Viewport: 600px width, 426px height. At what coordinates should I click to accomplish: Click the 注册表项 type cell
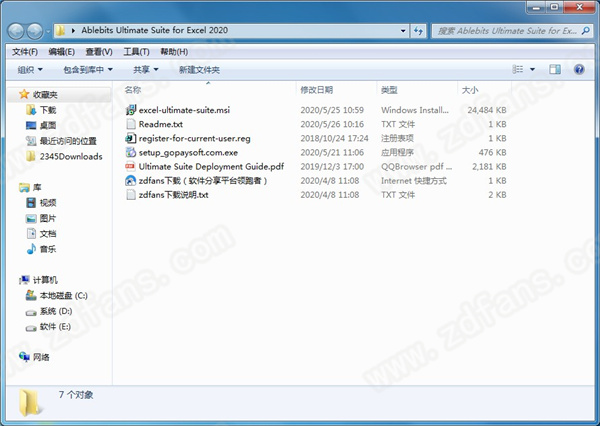tap(397, 138)
